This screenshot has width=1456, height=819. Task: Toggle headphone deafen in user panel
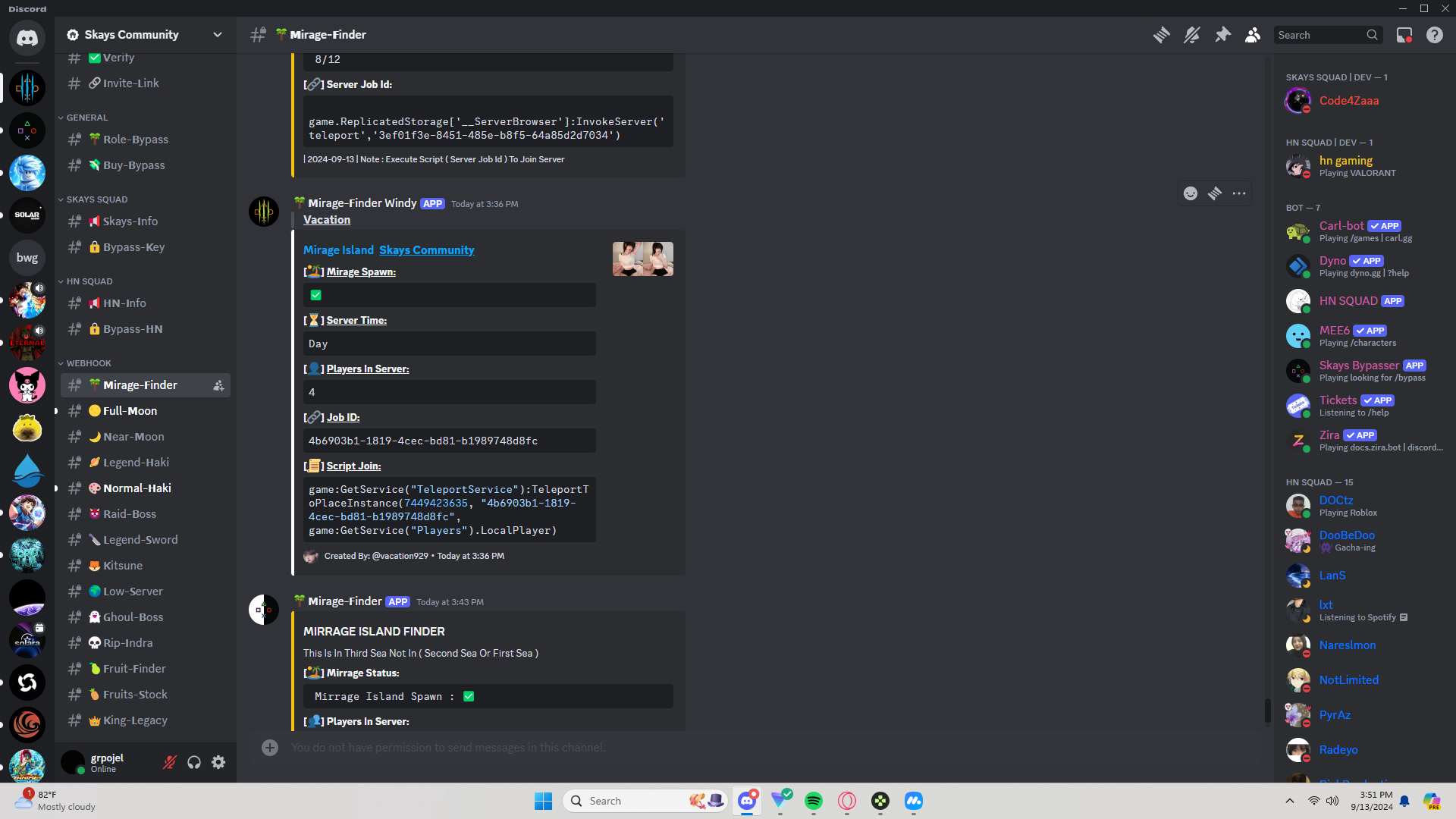[x=194, y=762]
